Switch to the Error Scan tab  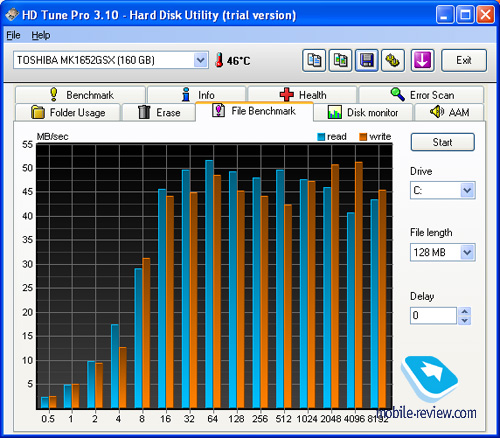[x=421, y=95]
